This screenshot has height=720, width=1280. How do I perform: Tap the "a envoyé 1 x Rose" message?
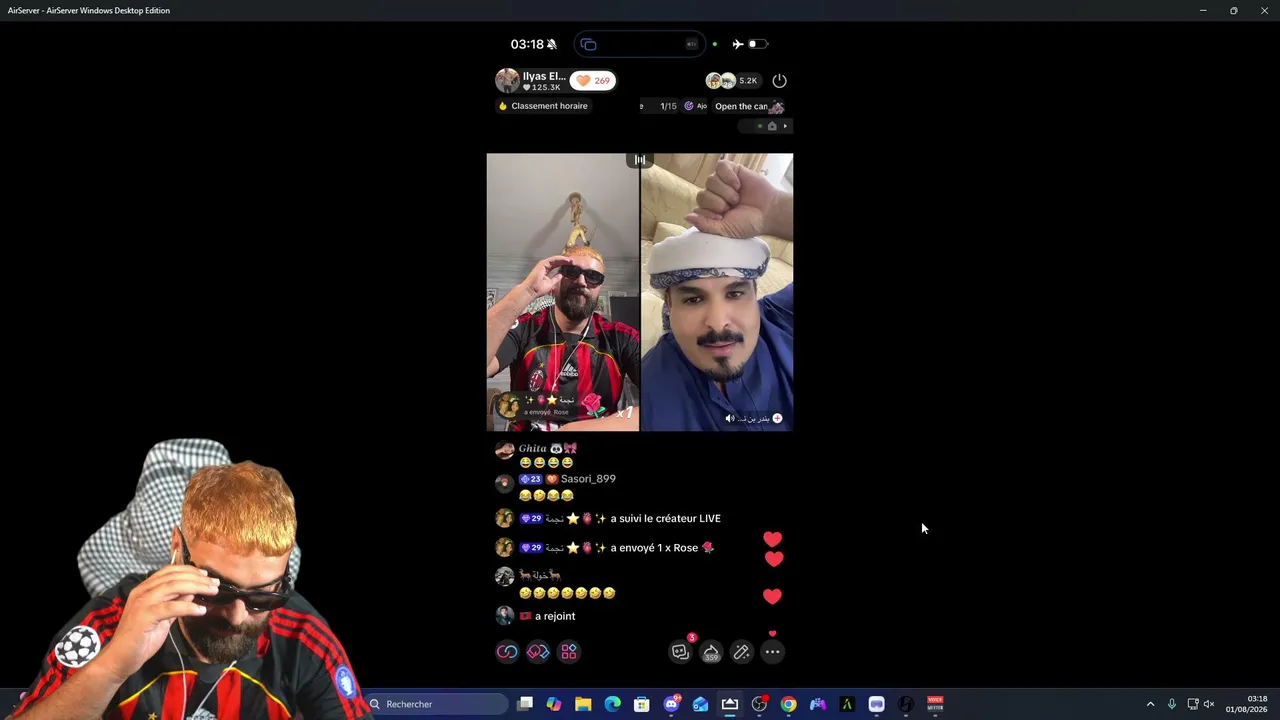[662, 548]
